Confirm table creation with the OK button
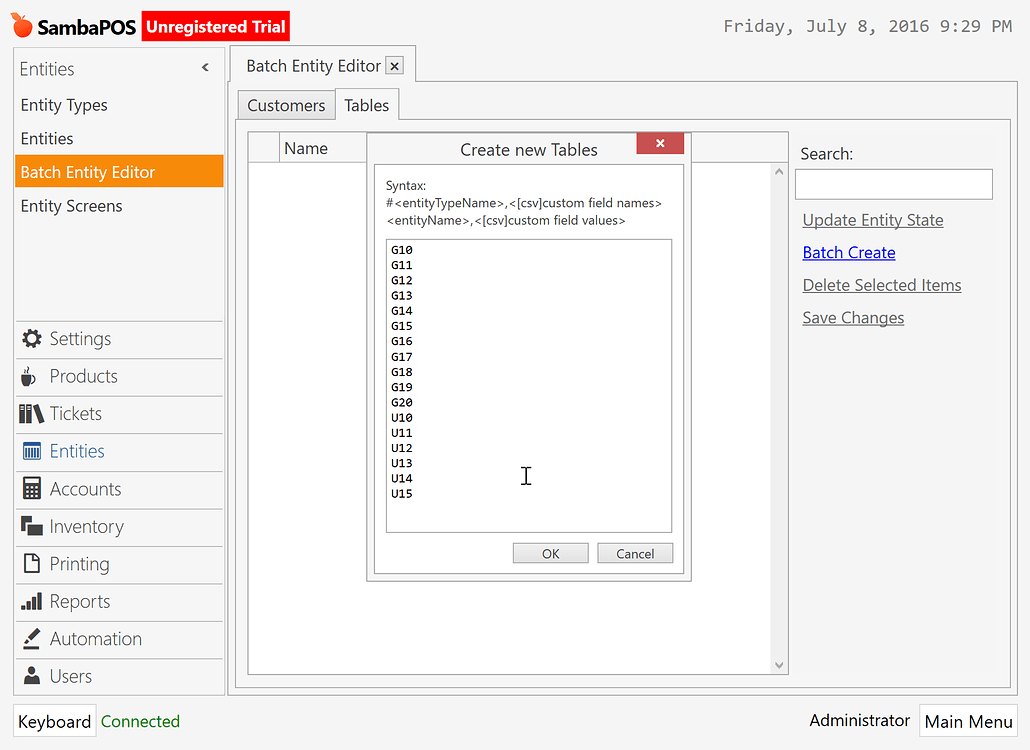 click(550, 552)
